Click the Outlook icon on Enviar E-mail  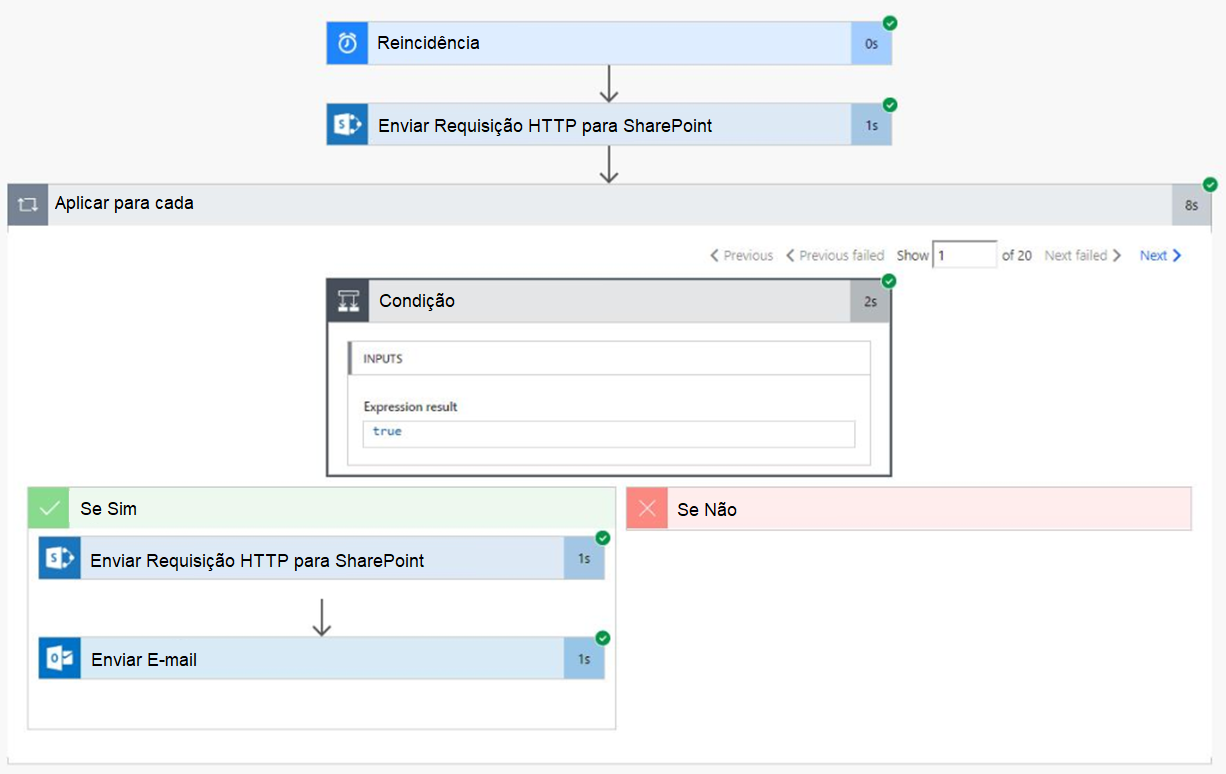pos(59,658)
